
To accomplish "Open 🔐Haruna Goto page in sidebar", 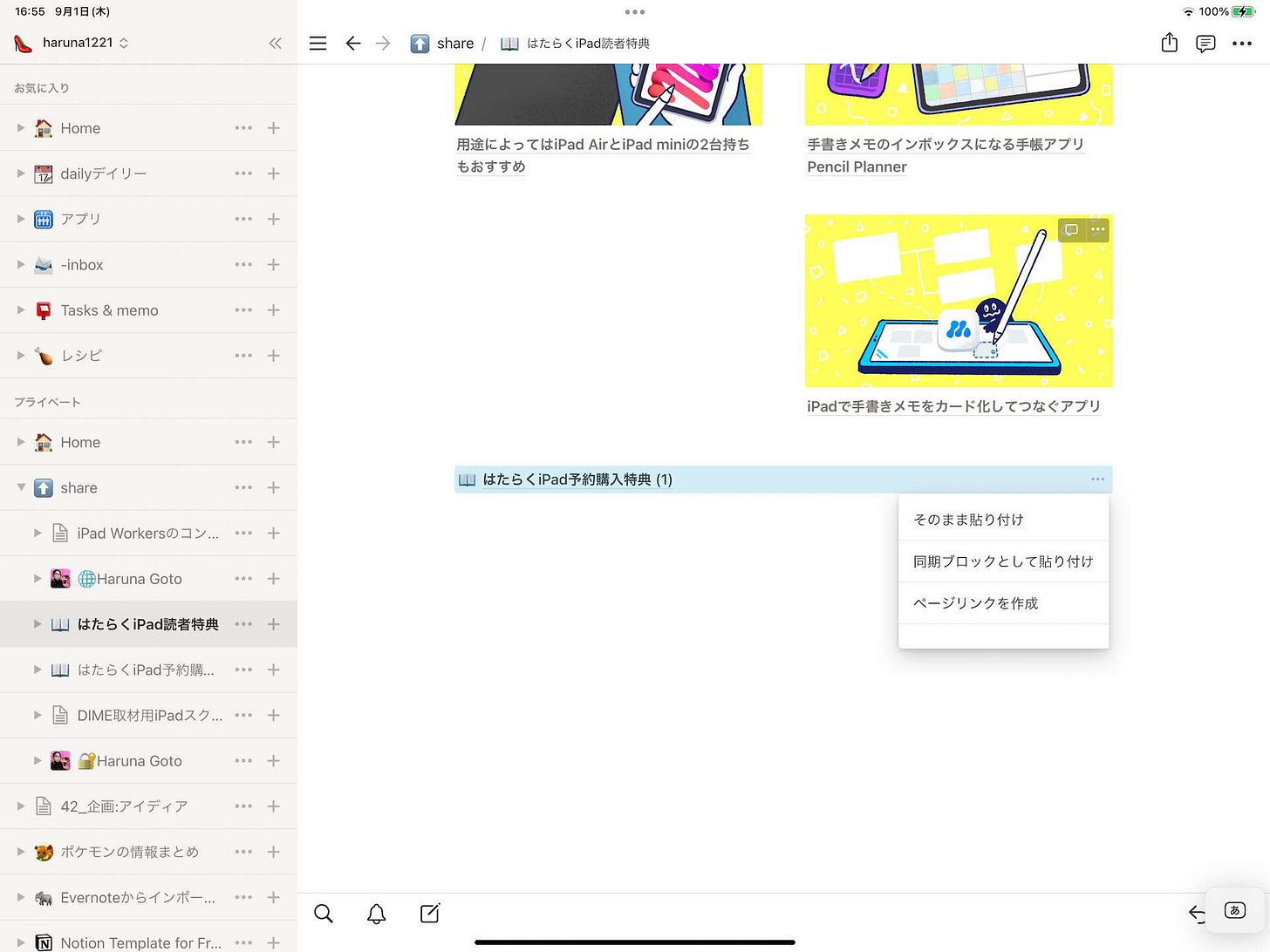I will pos(130,761).
